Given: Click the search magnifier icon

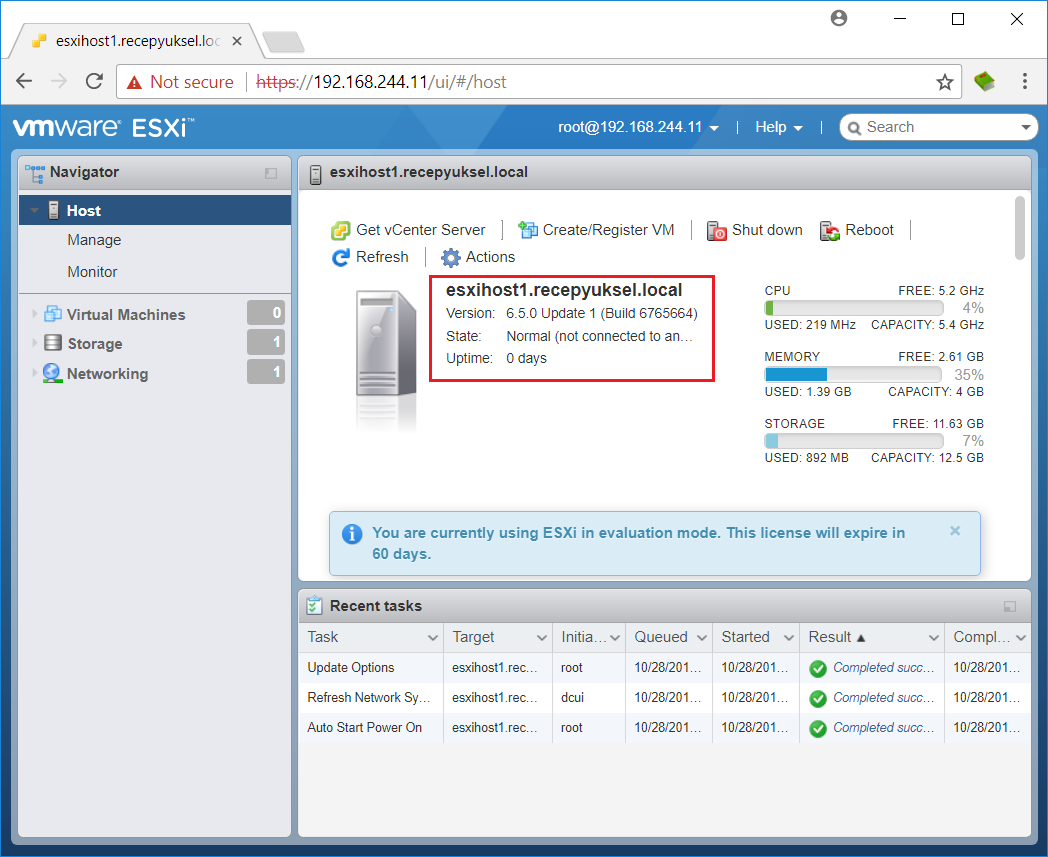Looking at the screenshot, I should [x=854, y=128].
